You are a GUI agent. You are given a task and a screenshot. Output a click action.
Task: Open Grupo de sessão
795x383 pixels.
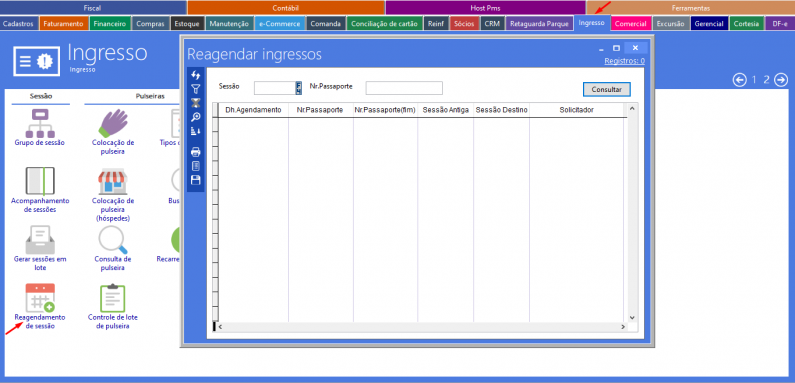pos(40,127)
